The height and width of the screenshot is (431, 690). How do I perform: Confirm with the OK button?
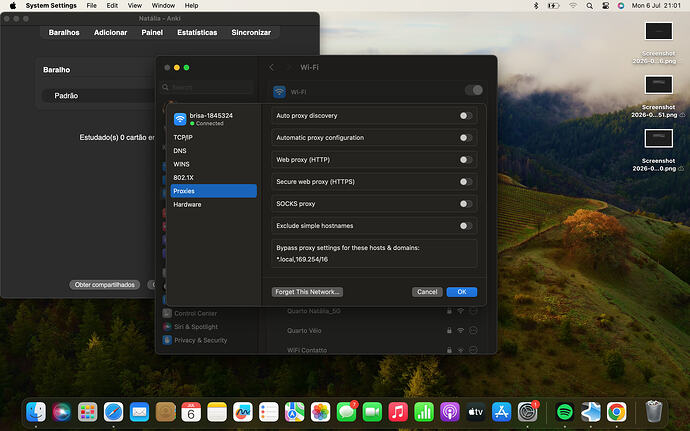[462, 292]
